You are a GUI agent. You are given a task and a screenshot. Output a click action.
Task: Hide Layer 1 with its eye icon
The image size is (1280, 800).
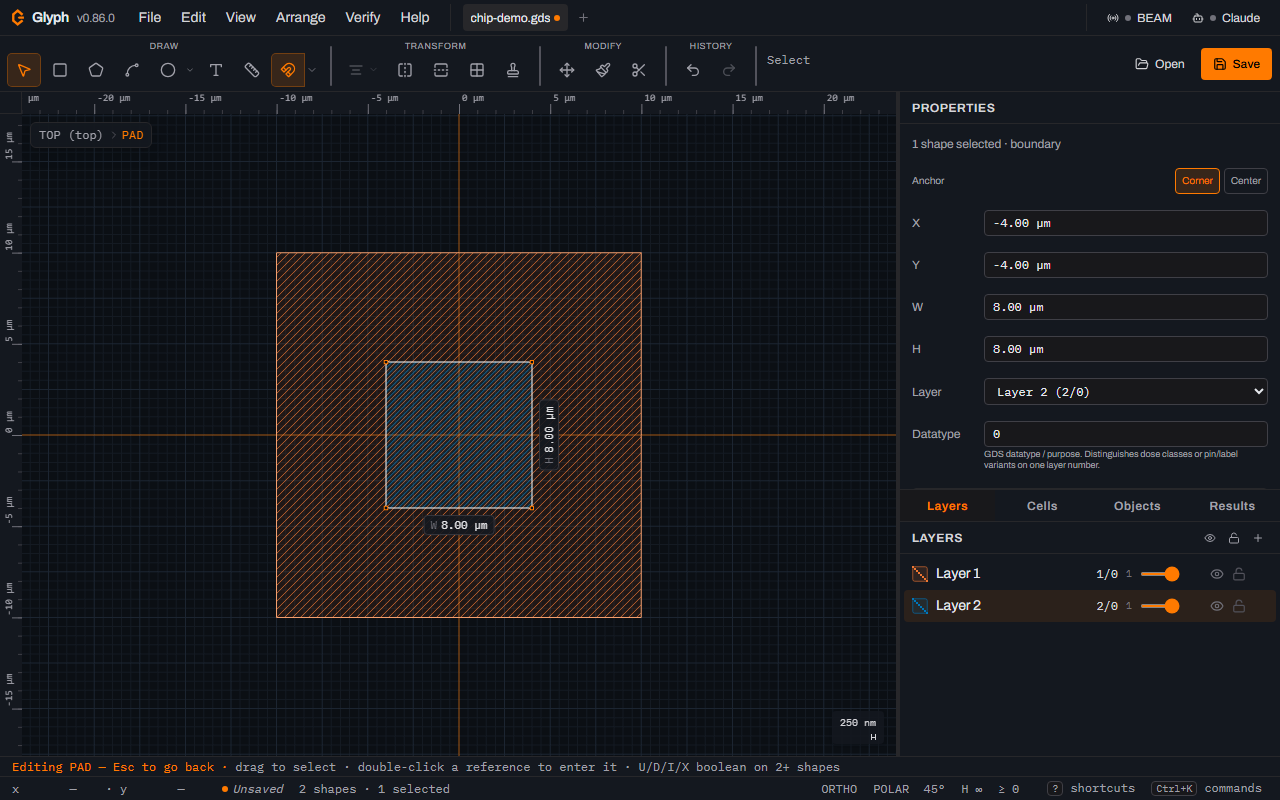click(x=1217, y=574)
